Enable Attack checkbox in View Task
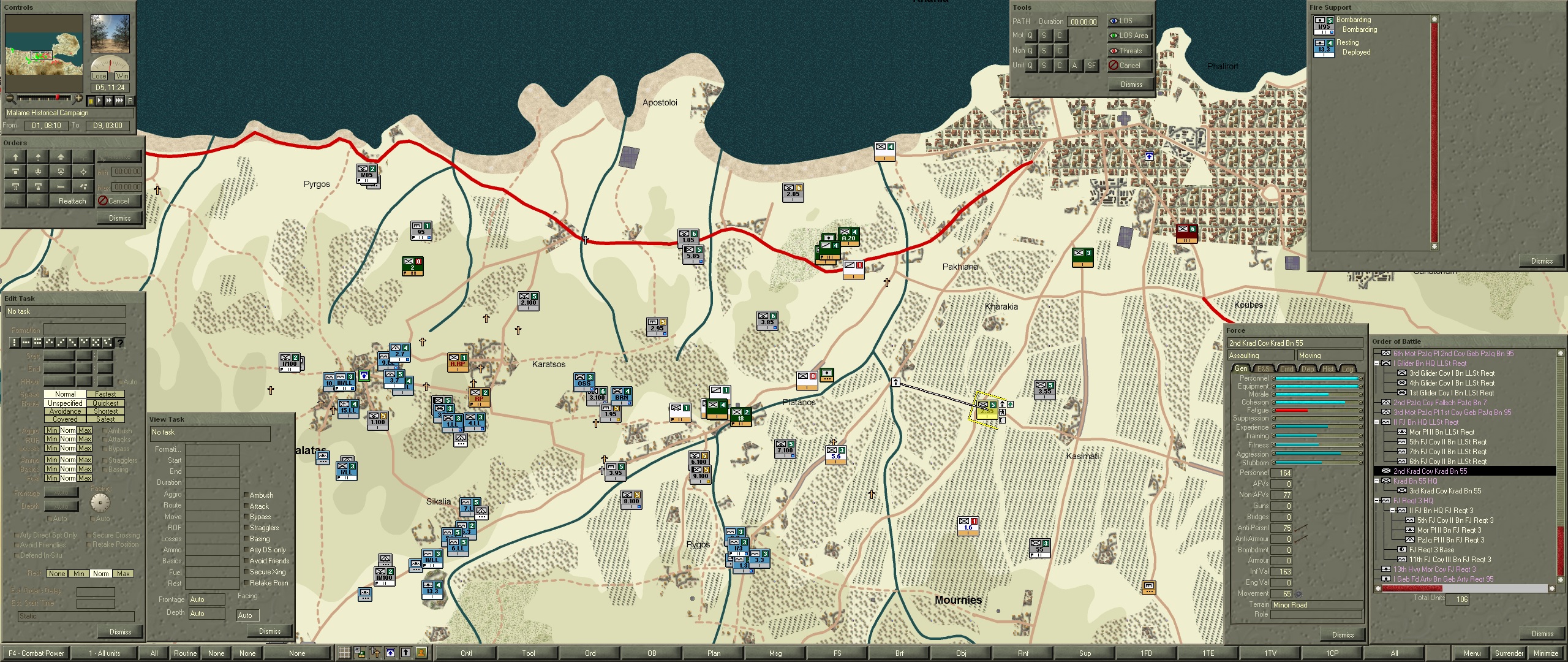This screenshot has width=1568, height=662. 246,506
